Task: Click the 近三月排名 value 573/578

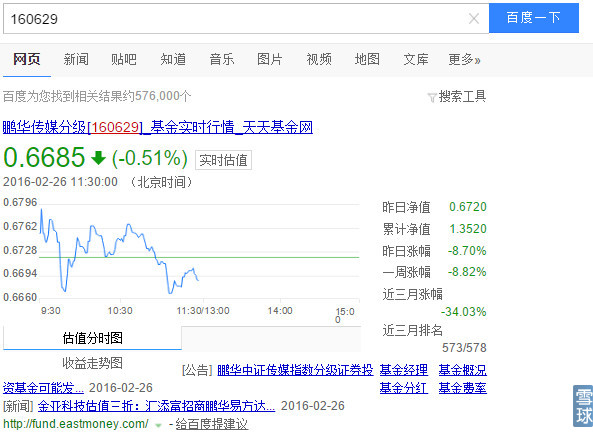Action: click(464, 348)
